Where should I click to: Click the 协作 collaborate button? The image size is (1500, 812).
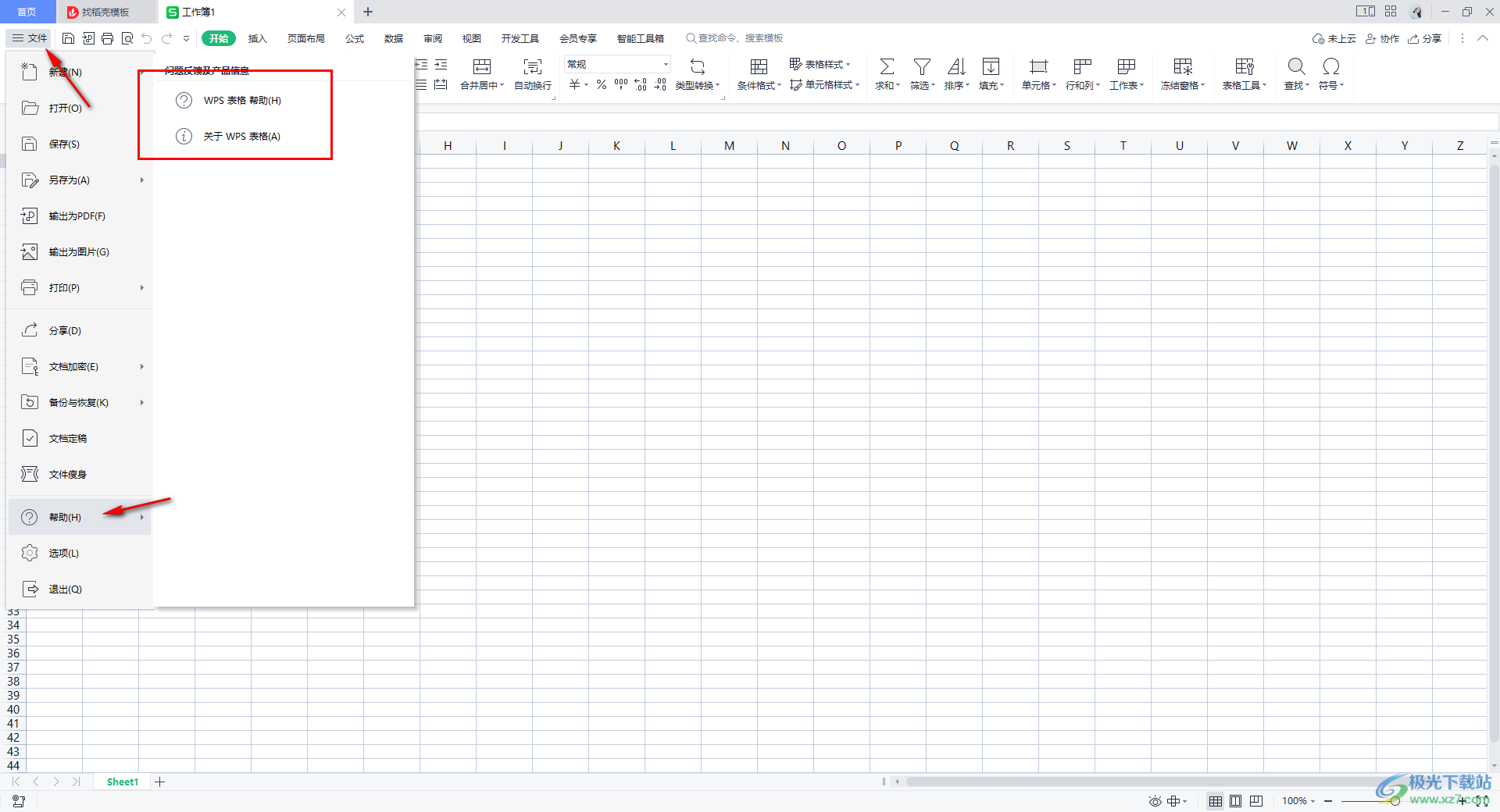tap(1383, 38)
